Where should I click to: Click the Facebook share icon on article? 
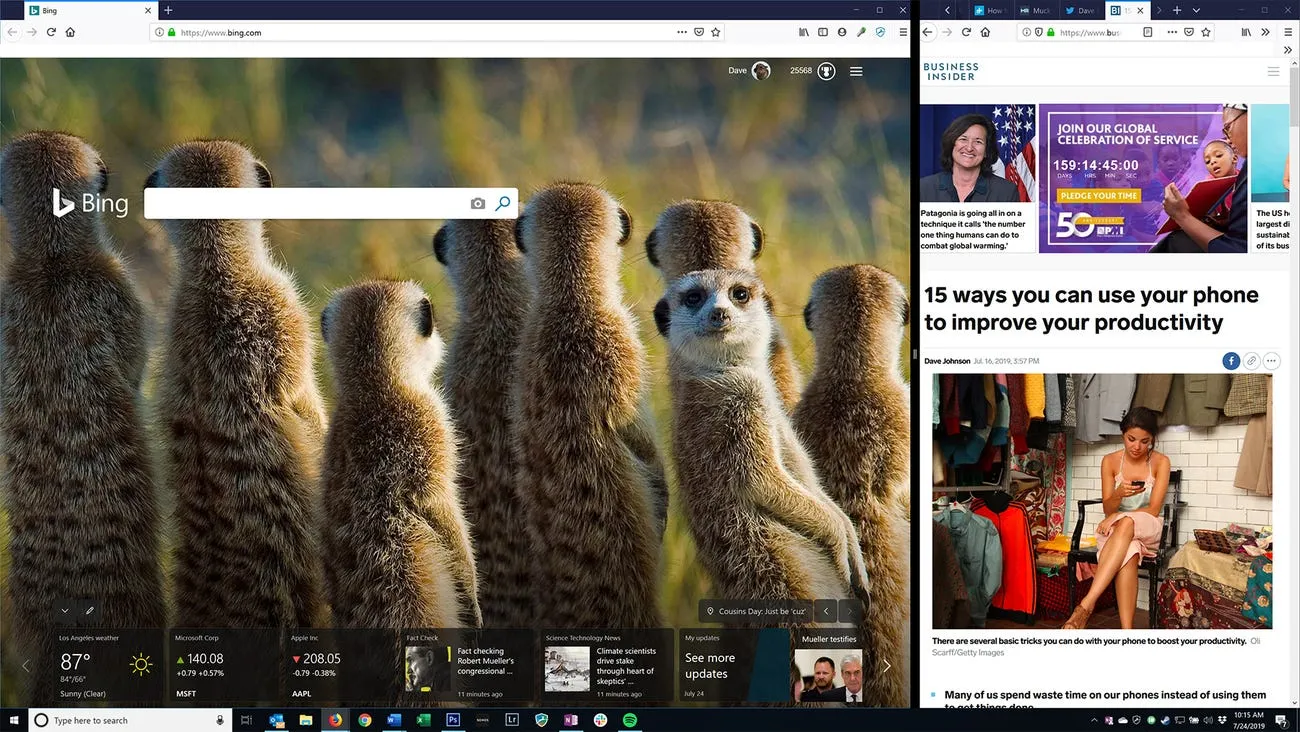(x=1231, y=361)
